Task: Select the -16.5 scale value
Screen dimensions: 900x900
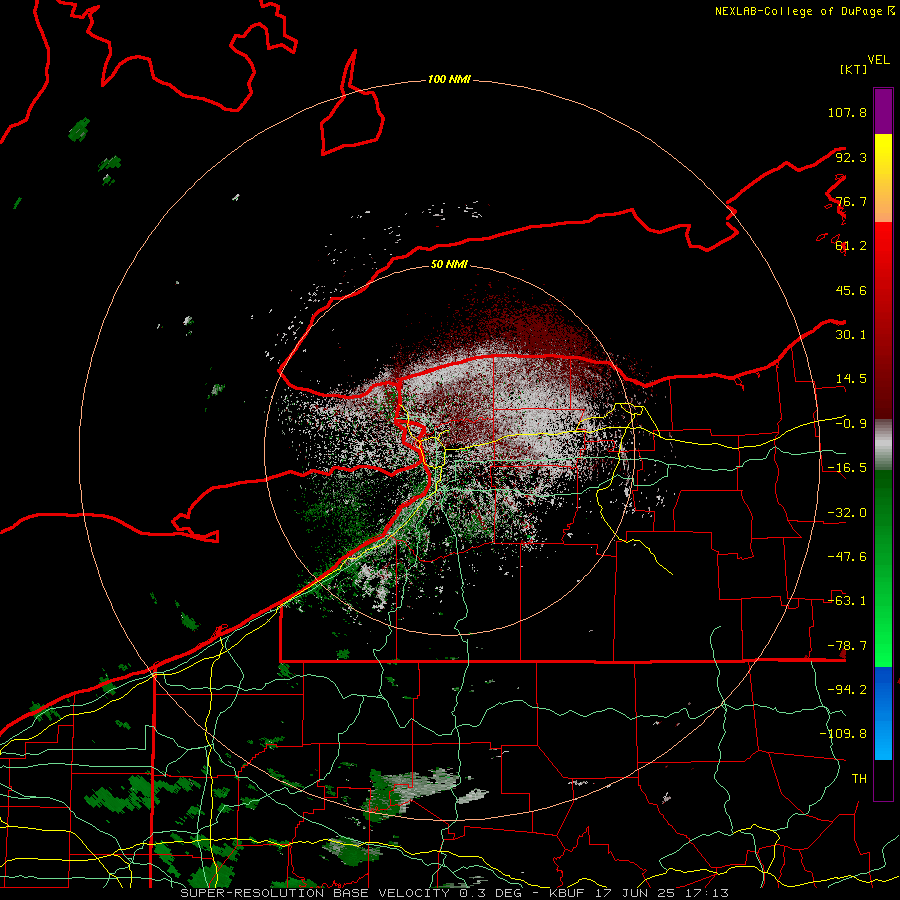Action: click(x=847, y=468)
